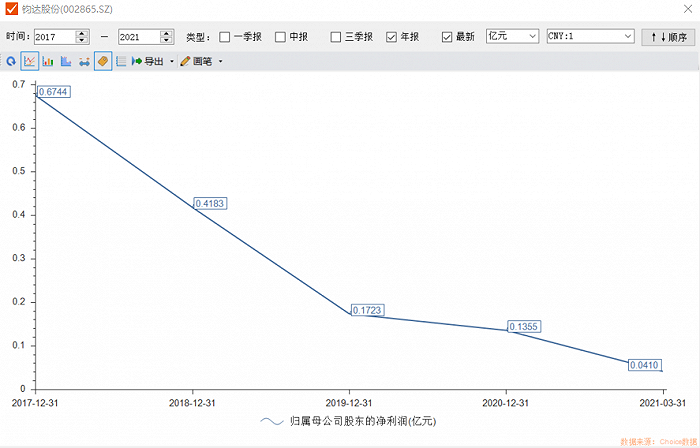Click the 0.0410 data label

click(x=644, y=365)
